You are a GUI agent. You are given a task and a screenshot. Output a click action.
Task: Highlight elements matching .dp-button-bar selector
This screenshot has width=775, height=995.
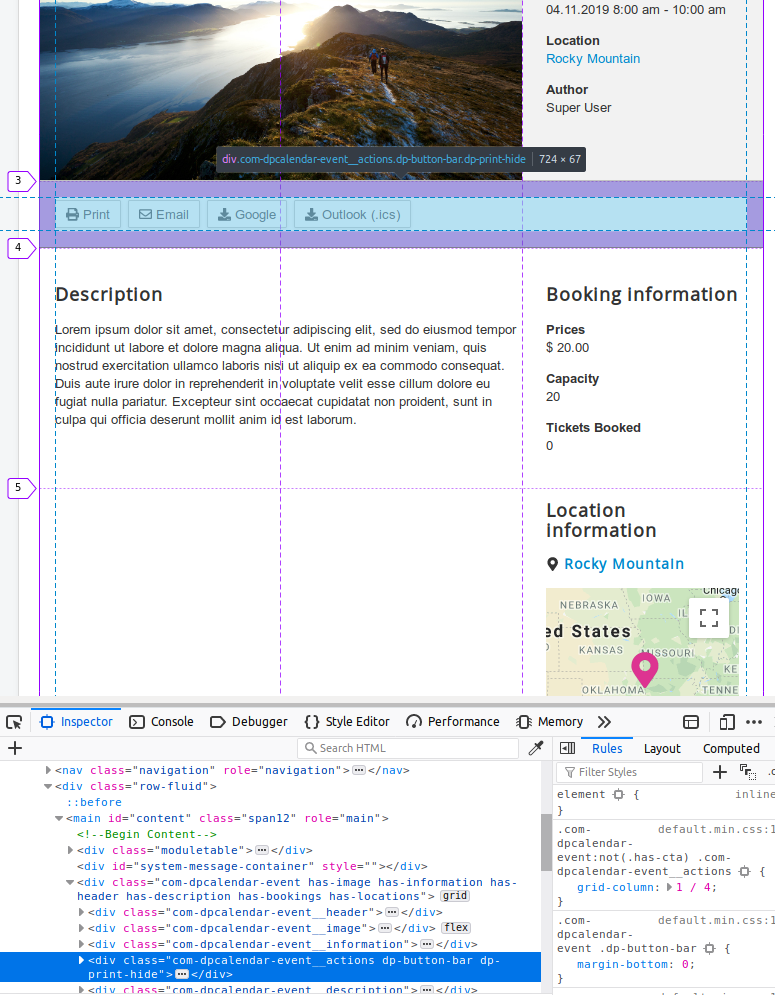(x=709, y=948)
